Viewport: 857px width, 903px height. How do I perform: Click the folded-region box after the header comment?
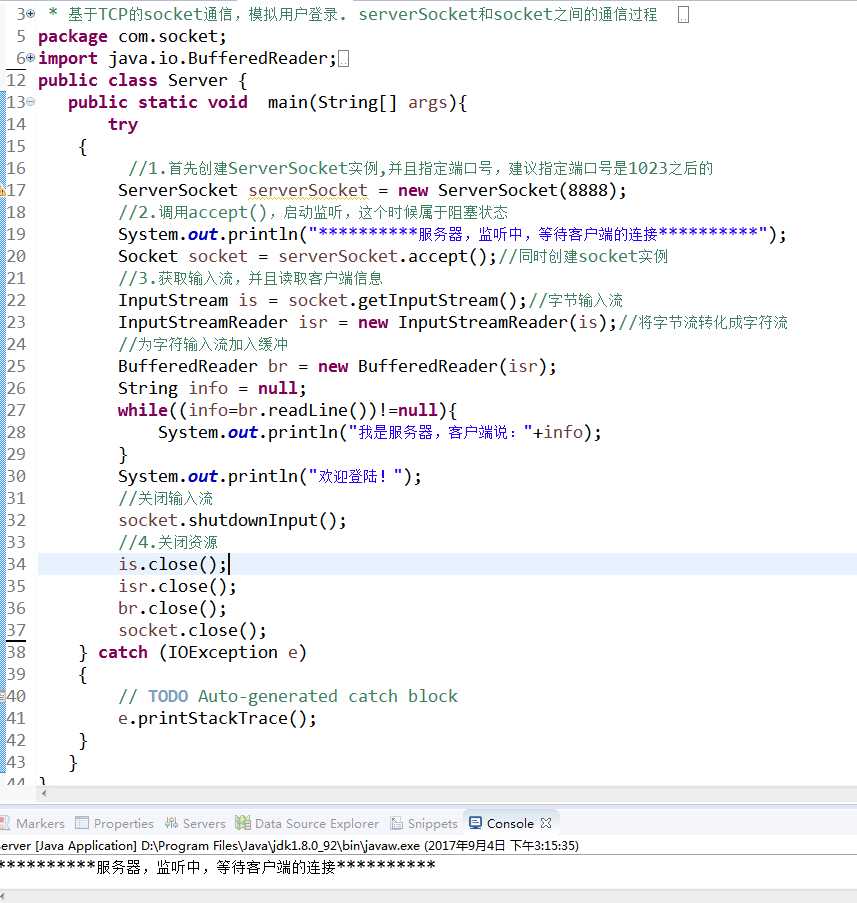pos(683,14)
